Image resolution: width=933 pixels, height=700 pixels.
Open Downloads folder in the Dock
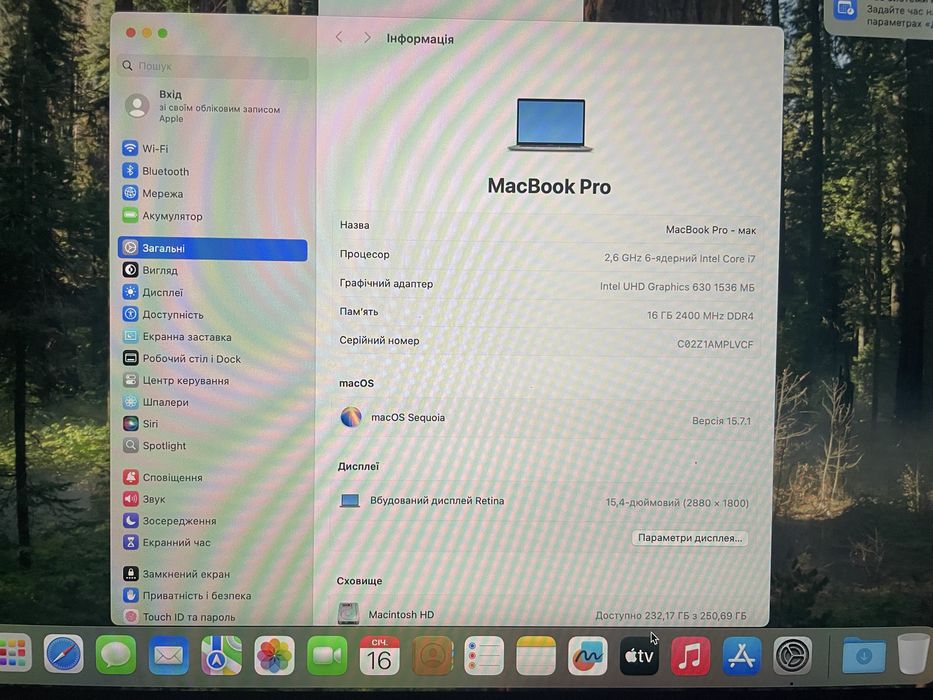click(x=863, y=655)
